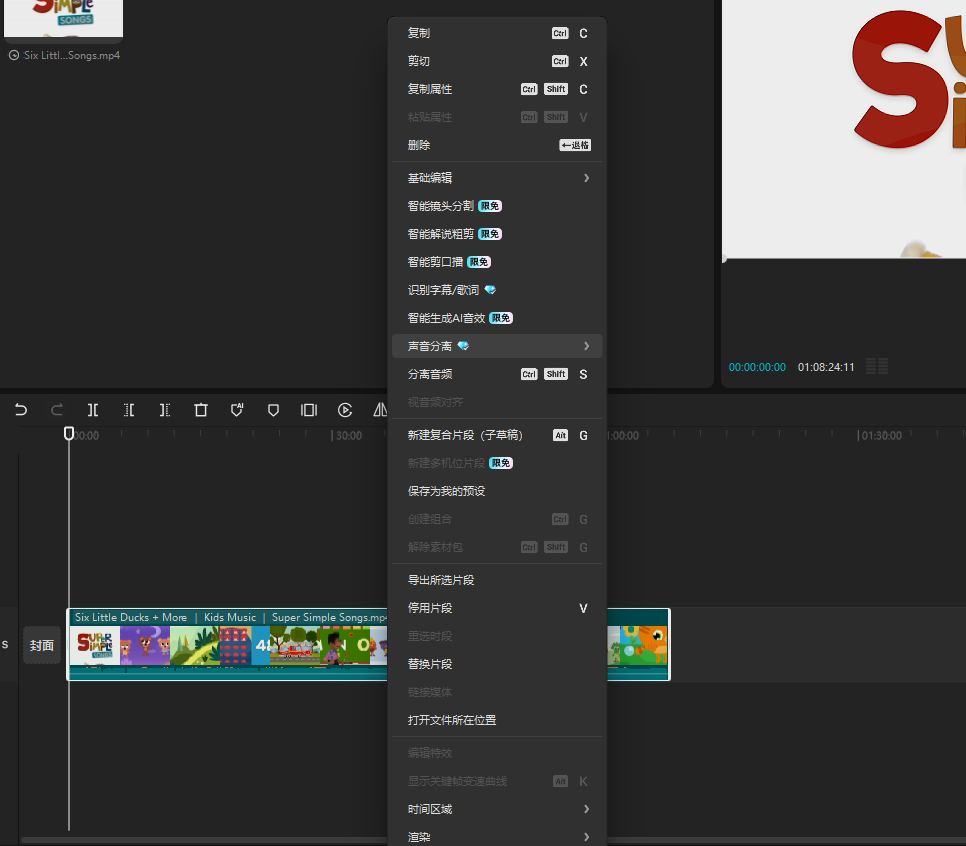966x846 pixels.
Task: Click 打开文件所在位置 menu entry
Action: pos(496,720)
